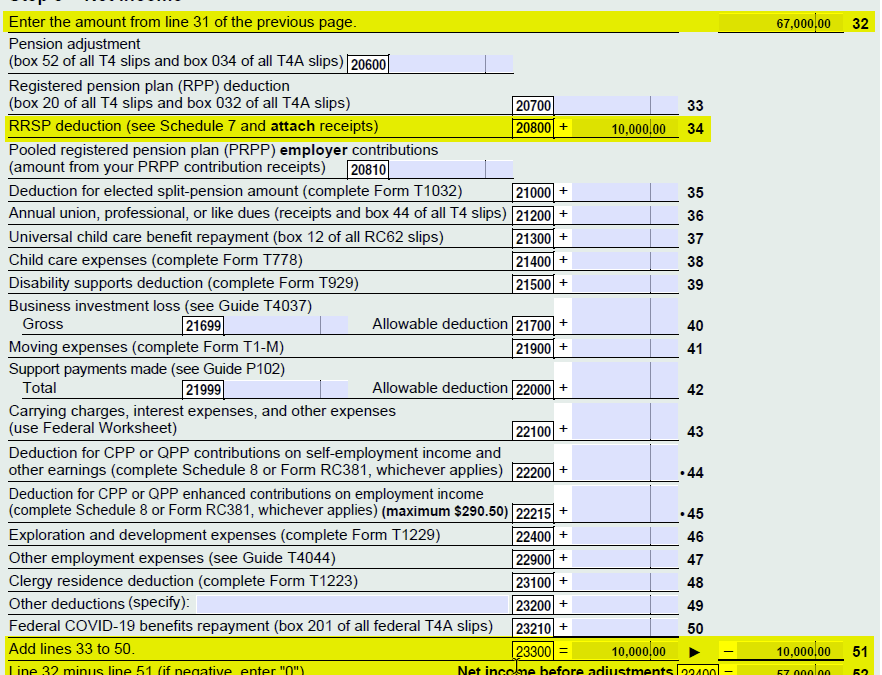The width and height of the screenshot is (882, 675).
Task: Click the "Moving expenses (complete Form T1-M)" text
Action: [x=146, y=346]
